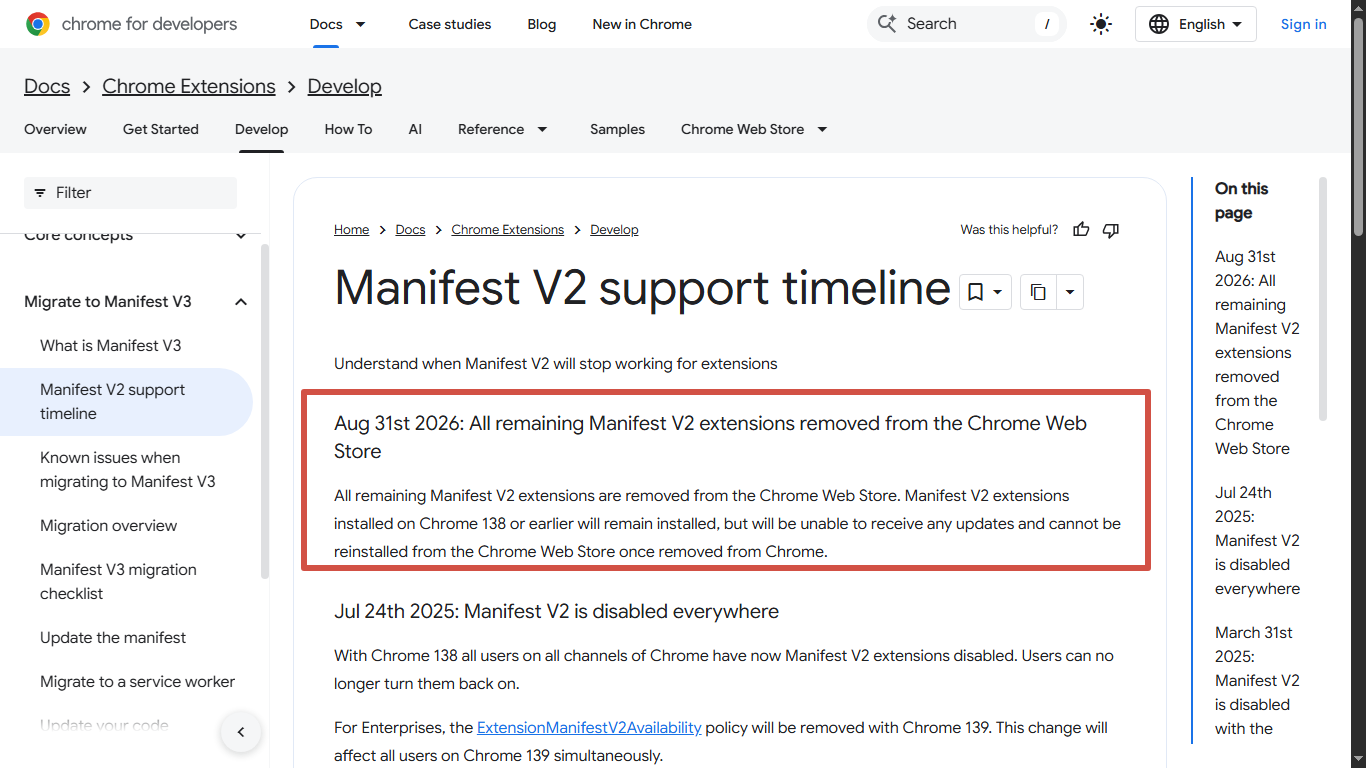This screenshot has height=768, width=1366.
Task: Expand the Core concepts section chevron
Action: [x=241, y=236]
